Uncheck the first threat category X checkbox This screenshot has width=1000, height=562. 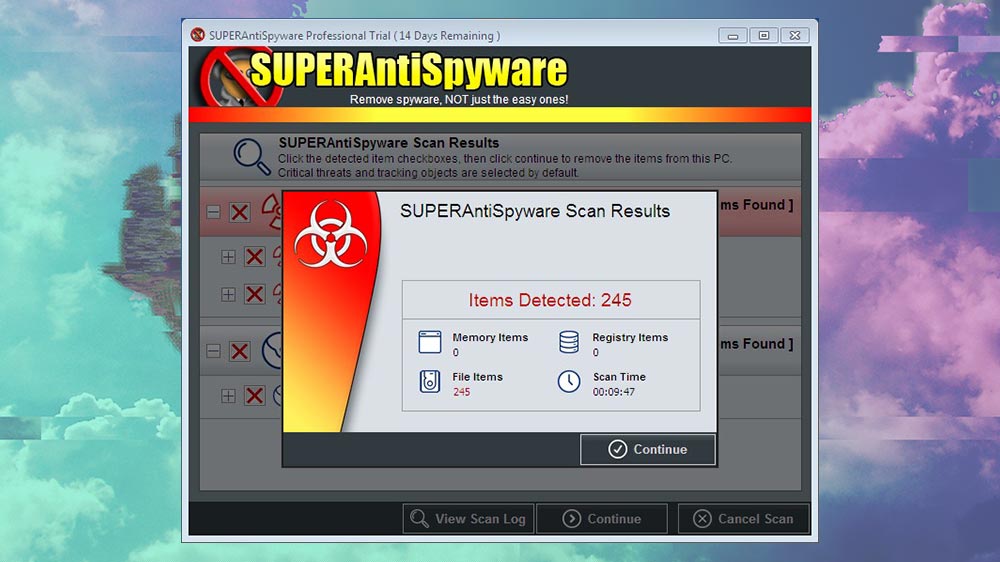pos(240,212)
